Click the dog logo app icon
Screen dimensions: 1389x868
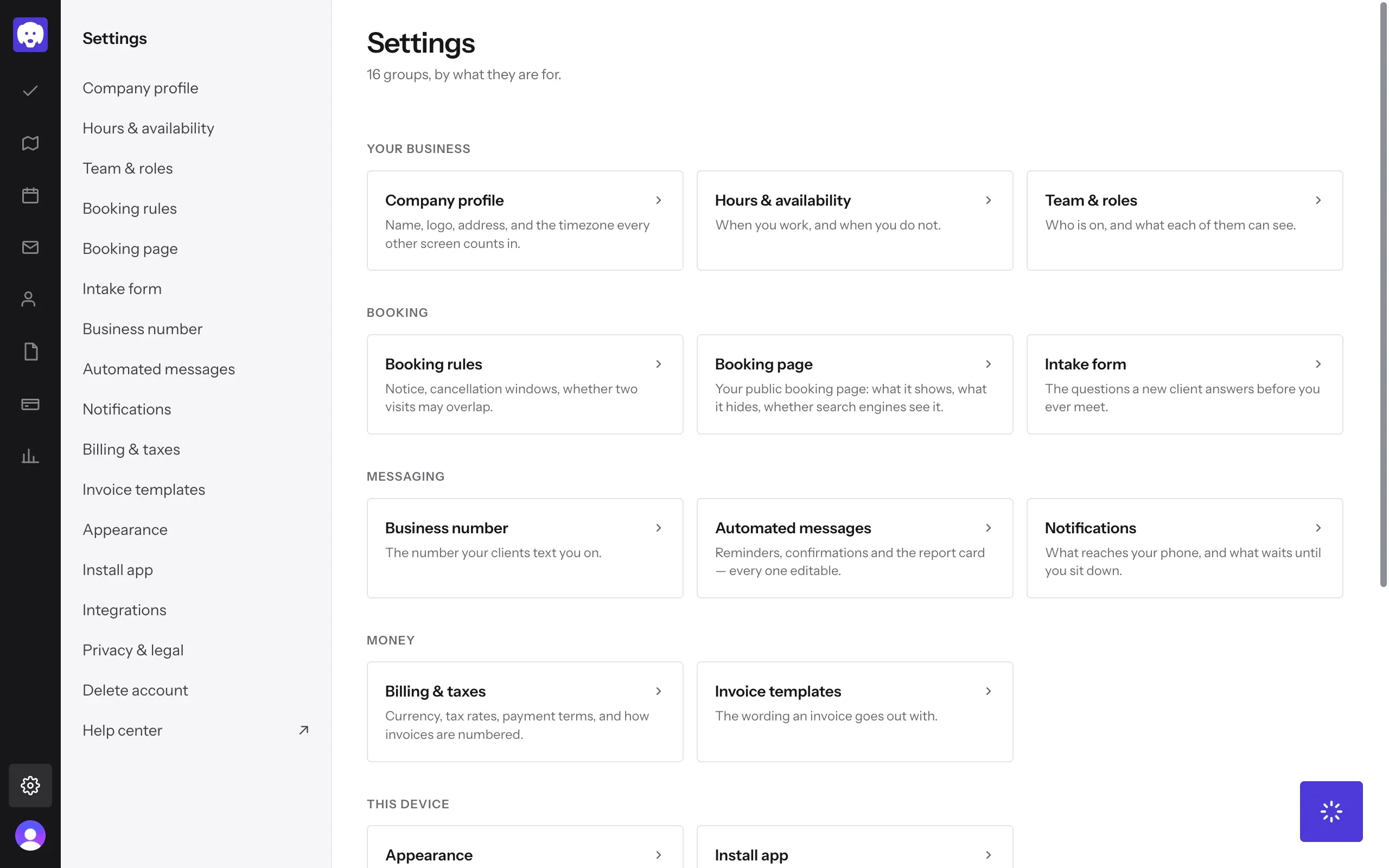click(x=30, y=35)
